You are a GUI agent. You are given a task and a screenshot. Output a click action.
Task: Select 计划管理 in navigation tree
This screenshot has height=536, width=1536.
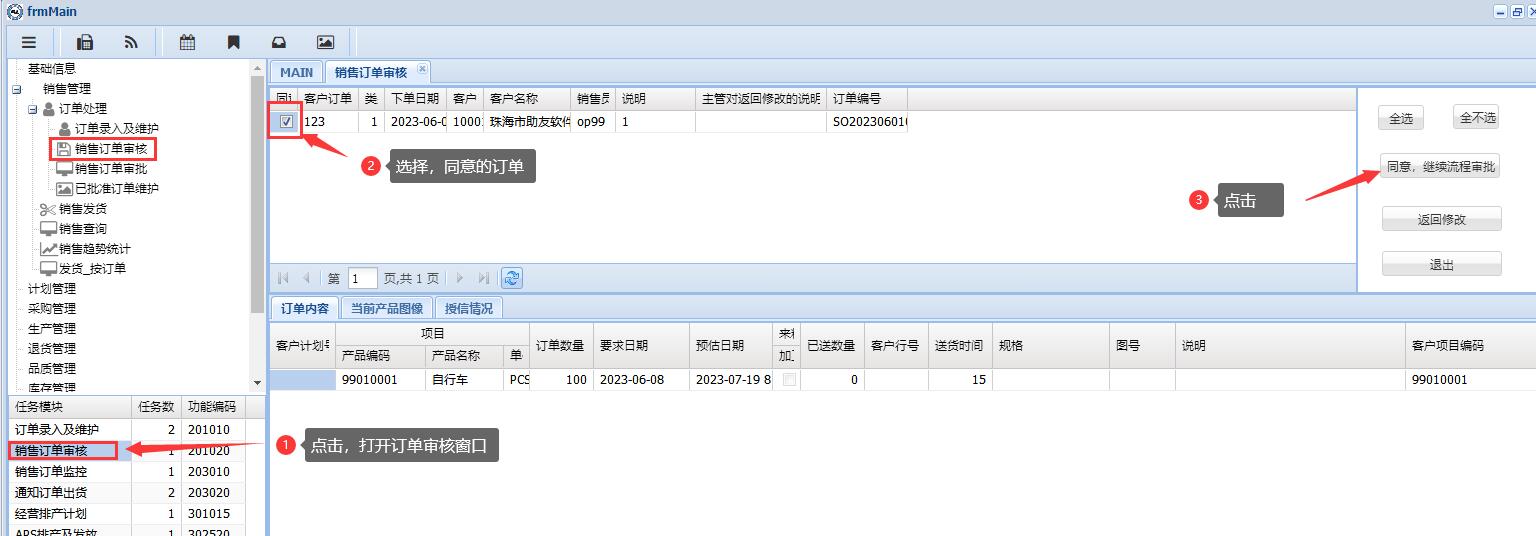(x=51, y=289)
